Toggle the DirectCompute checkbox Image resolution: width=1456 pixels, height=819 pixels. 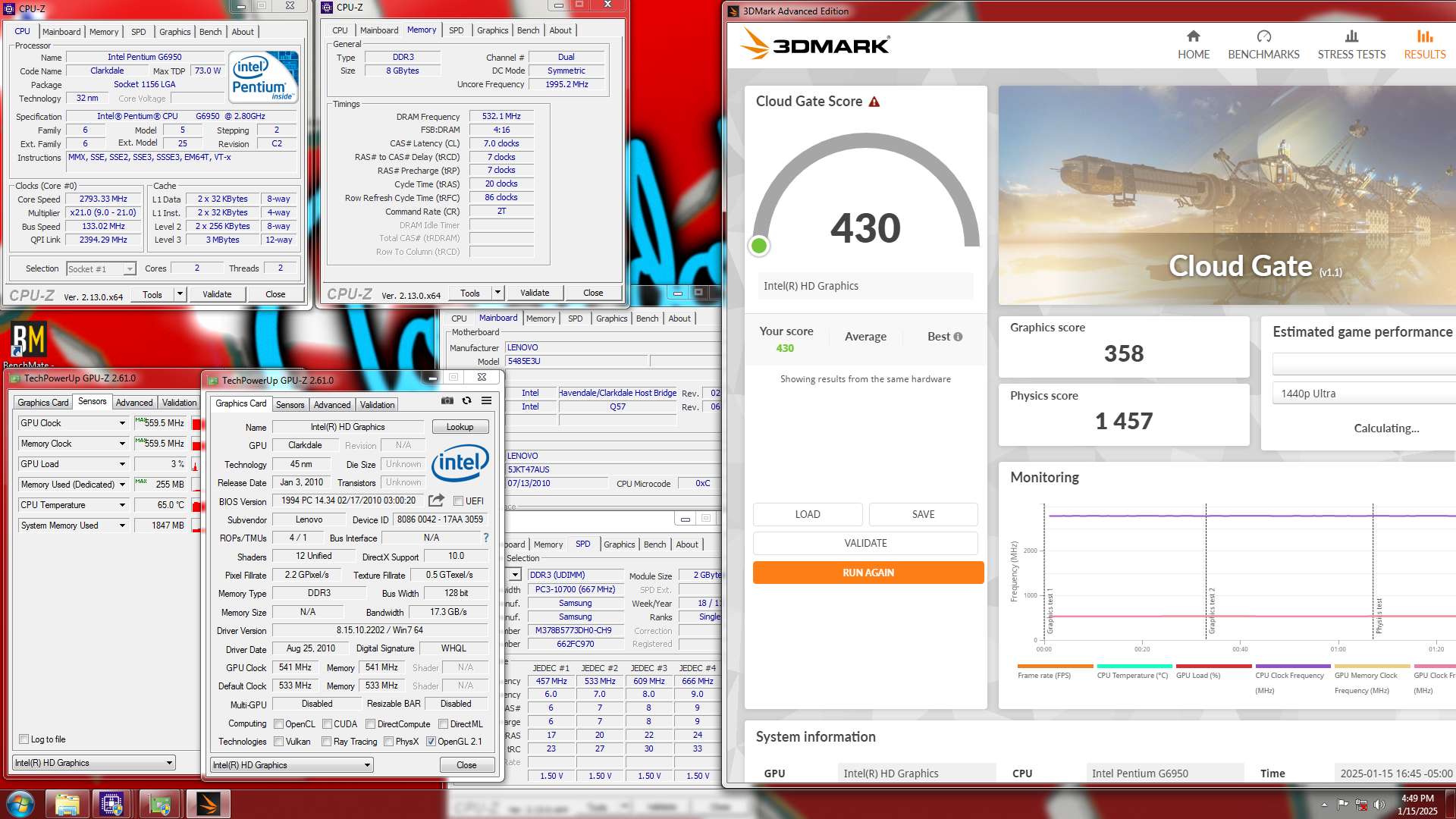point(370,724)
